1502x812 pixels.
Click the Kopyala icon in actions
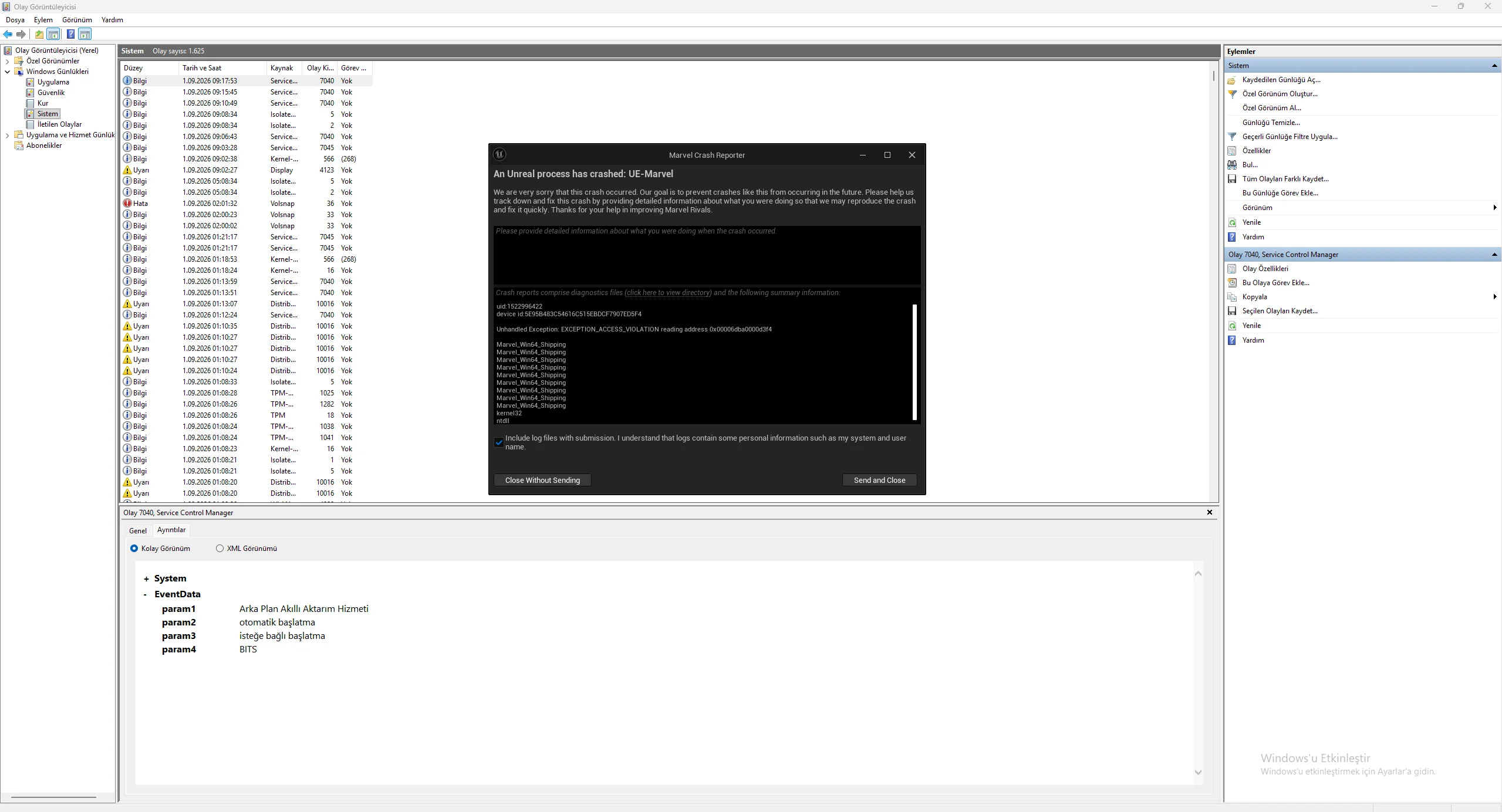[x=1232, y=297]
